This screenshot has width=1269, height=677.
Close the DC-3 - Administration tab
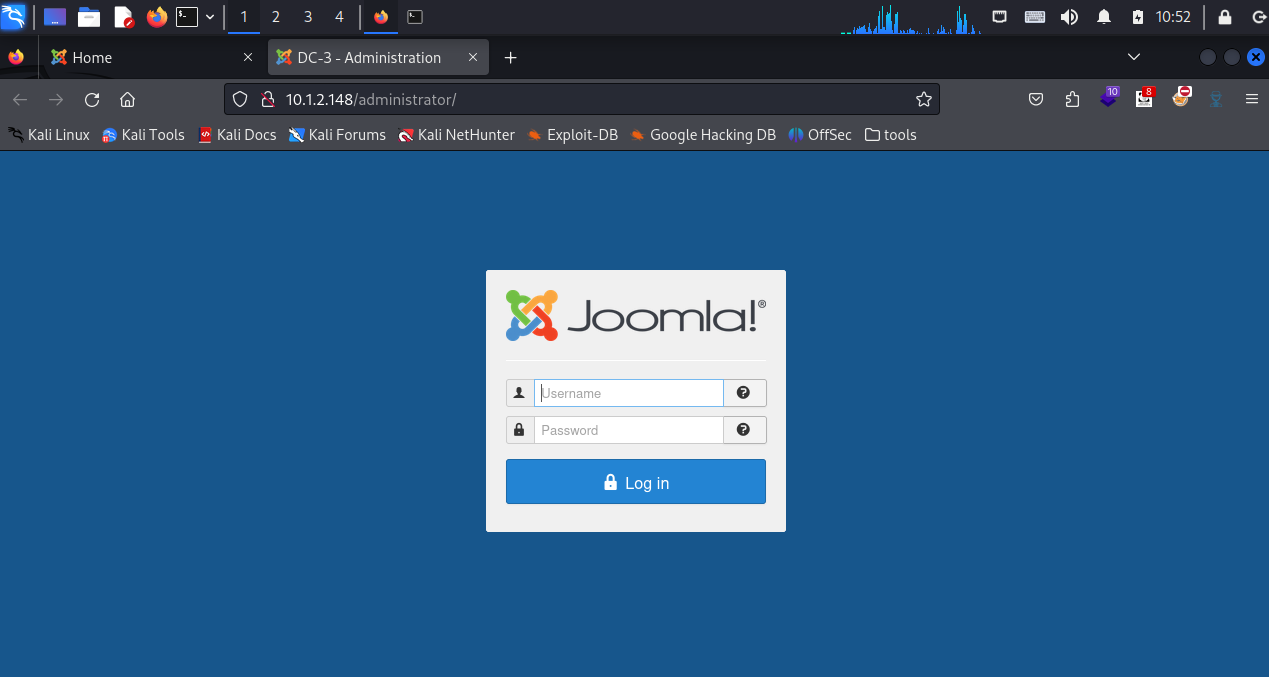point(473,58)
